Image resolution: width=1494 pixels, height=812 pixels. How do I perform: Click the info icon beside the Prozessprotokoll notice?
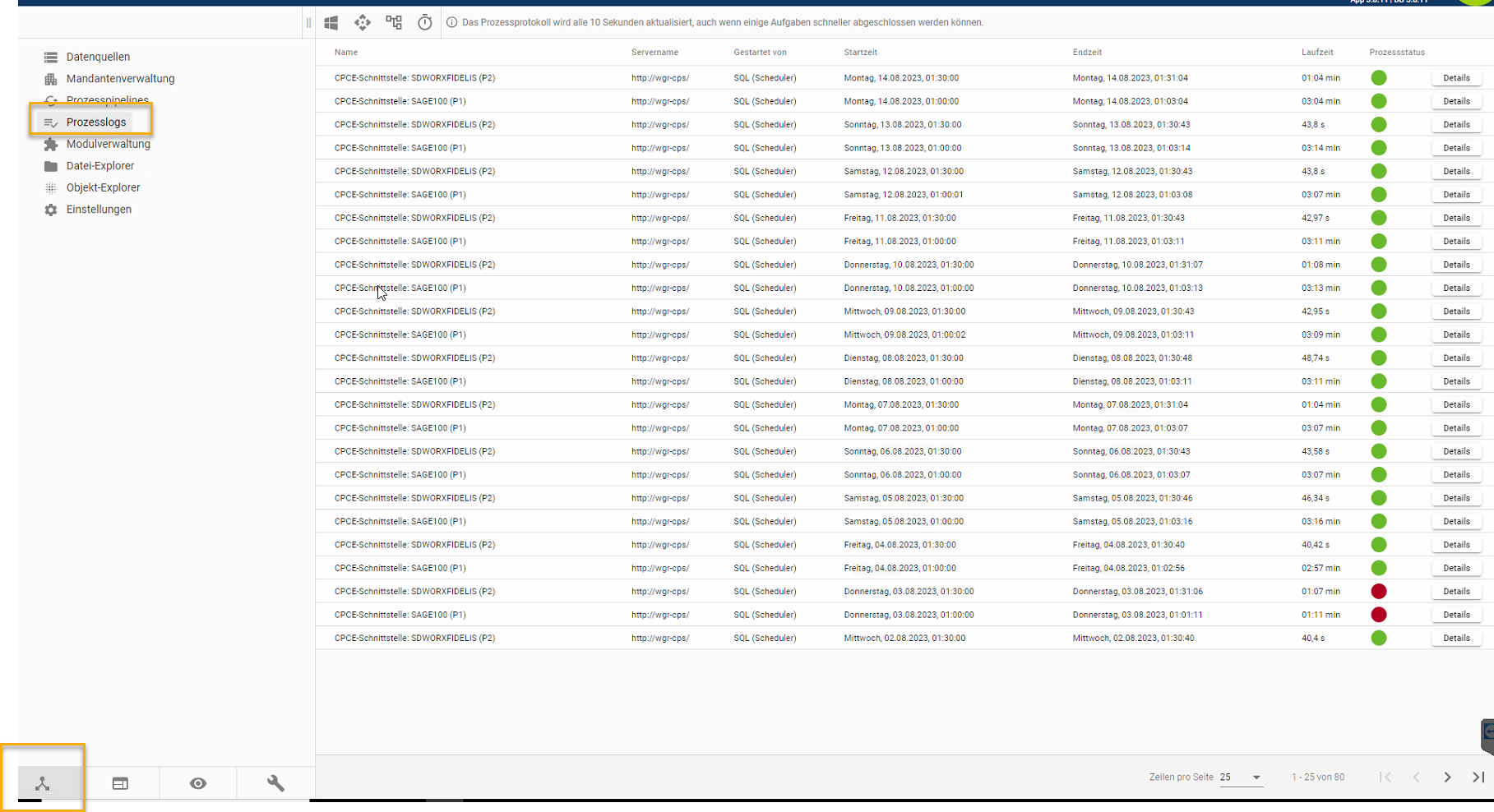point(451,23)
